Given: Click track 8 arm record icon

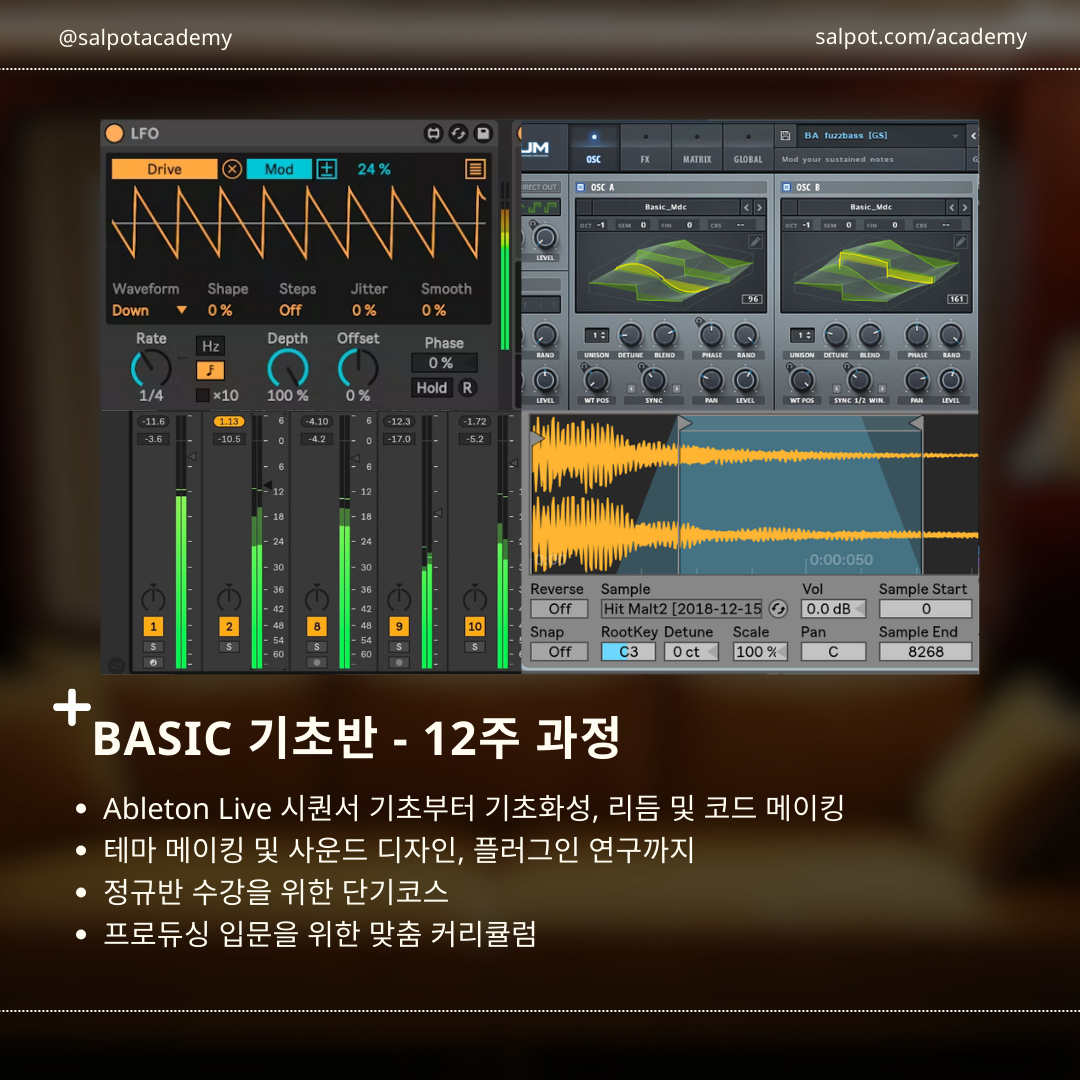Looking at the screenshot, I should [x=316, y=663].
